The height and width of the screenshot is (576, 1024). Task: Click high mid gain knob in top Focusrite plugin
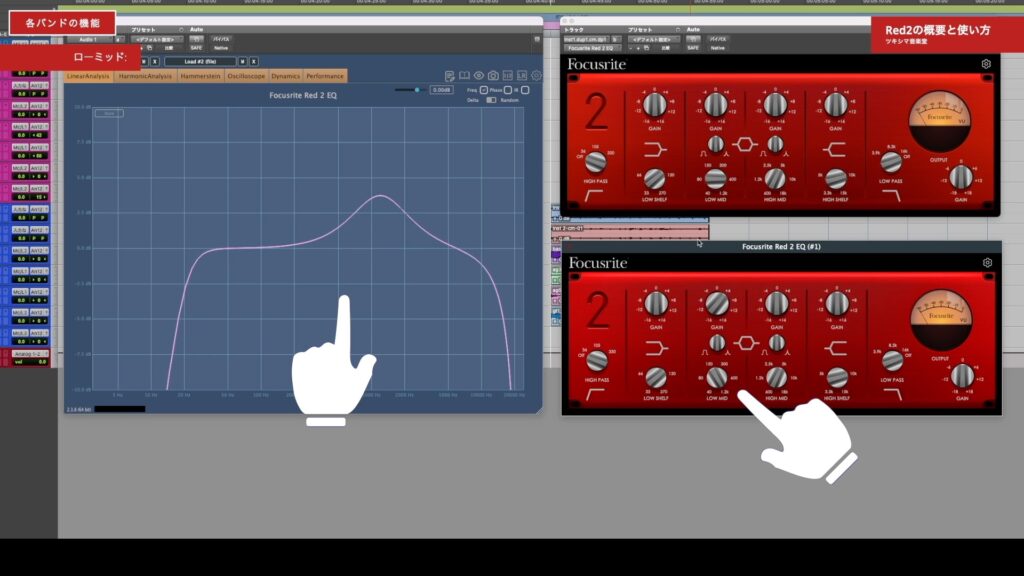(x=775, y=105)
